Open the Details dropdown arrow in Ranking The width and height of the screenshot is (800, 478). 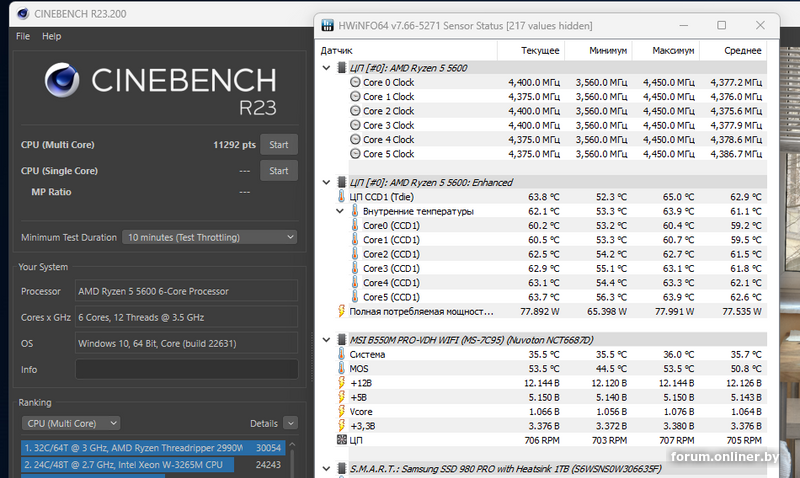coord(290,423)
